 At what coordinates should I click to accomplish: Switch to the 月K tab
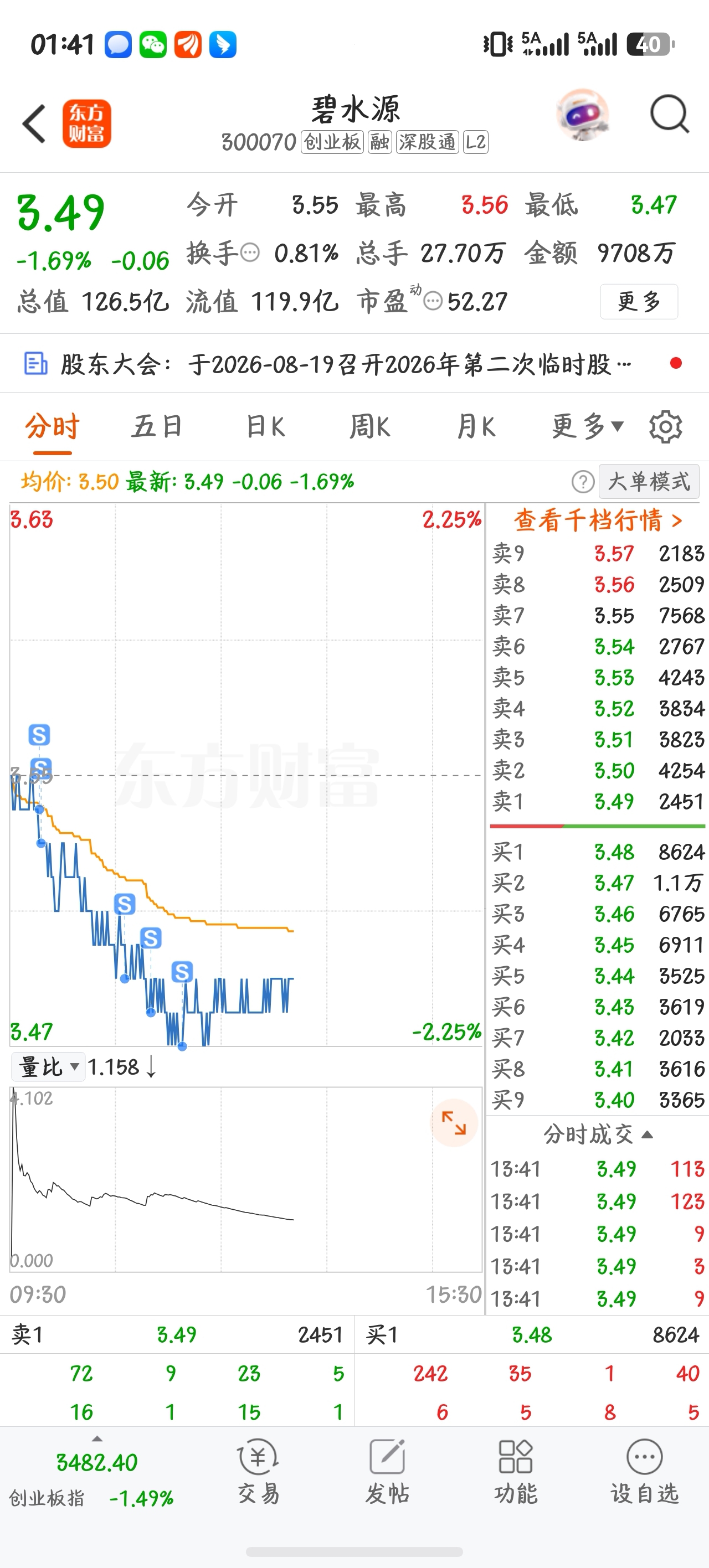coord(476,426)
